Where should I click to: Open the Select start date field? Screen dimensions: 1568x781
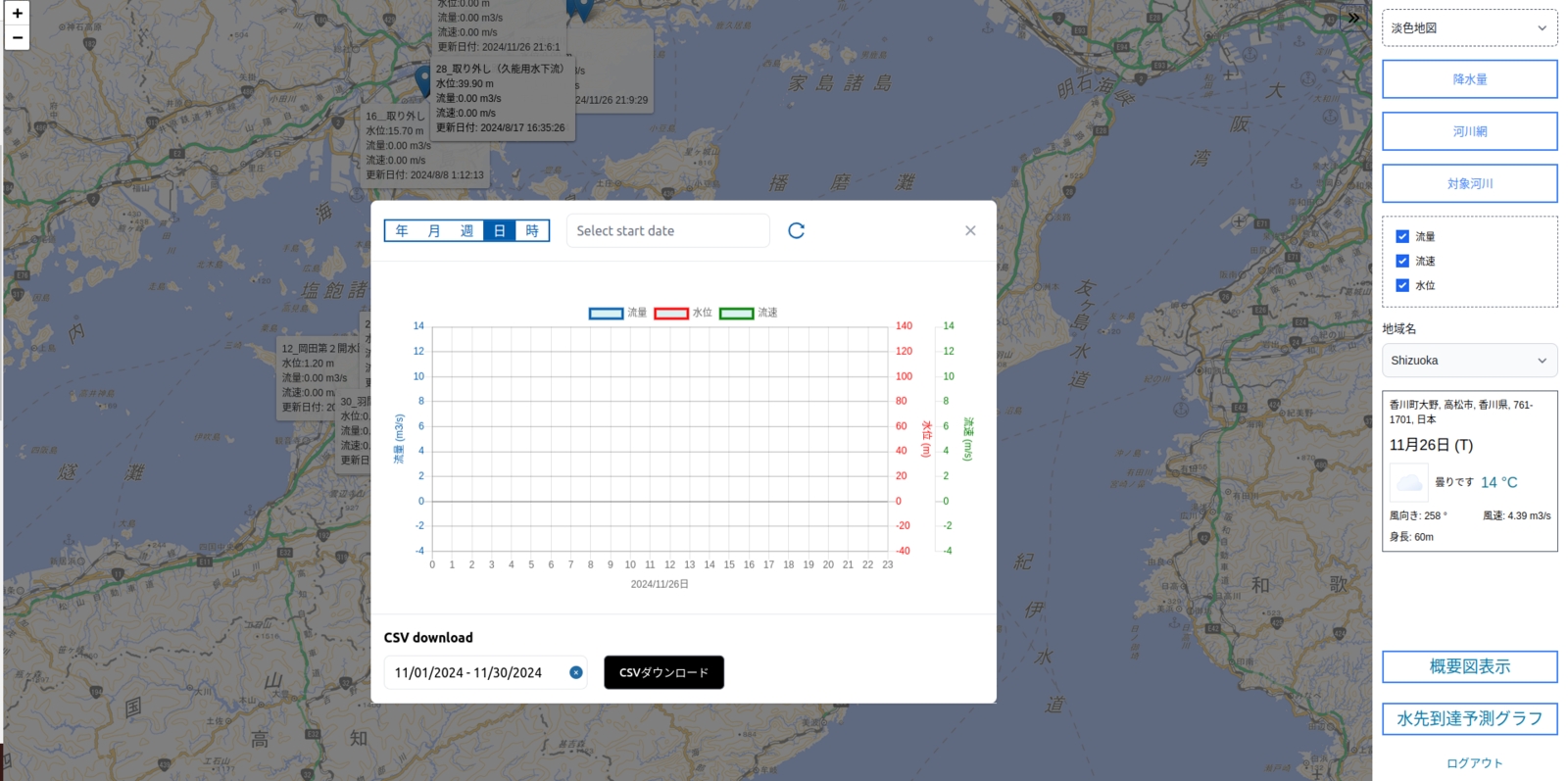click(x=668, y=230)
